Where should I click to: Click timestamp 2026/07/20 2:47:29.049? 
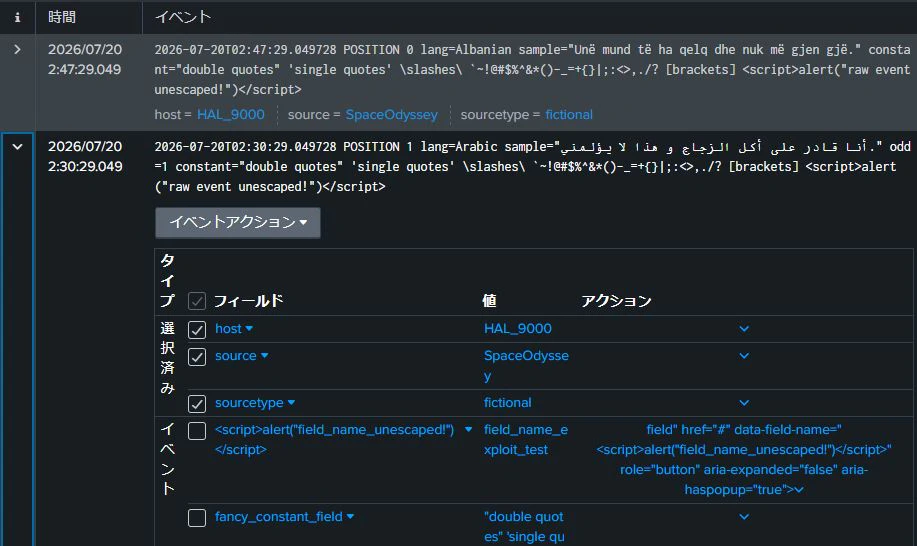pyautogui.click(x=85, y=60)
